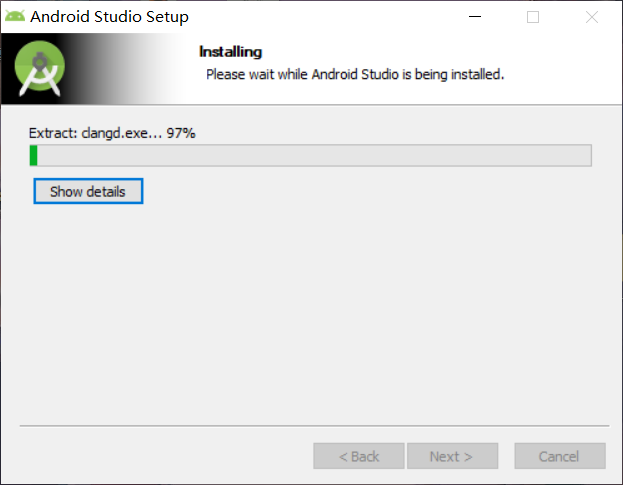Click the disabled Next button
The width and height of the screenshot is (623, 485).
[x=452, y=456]
